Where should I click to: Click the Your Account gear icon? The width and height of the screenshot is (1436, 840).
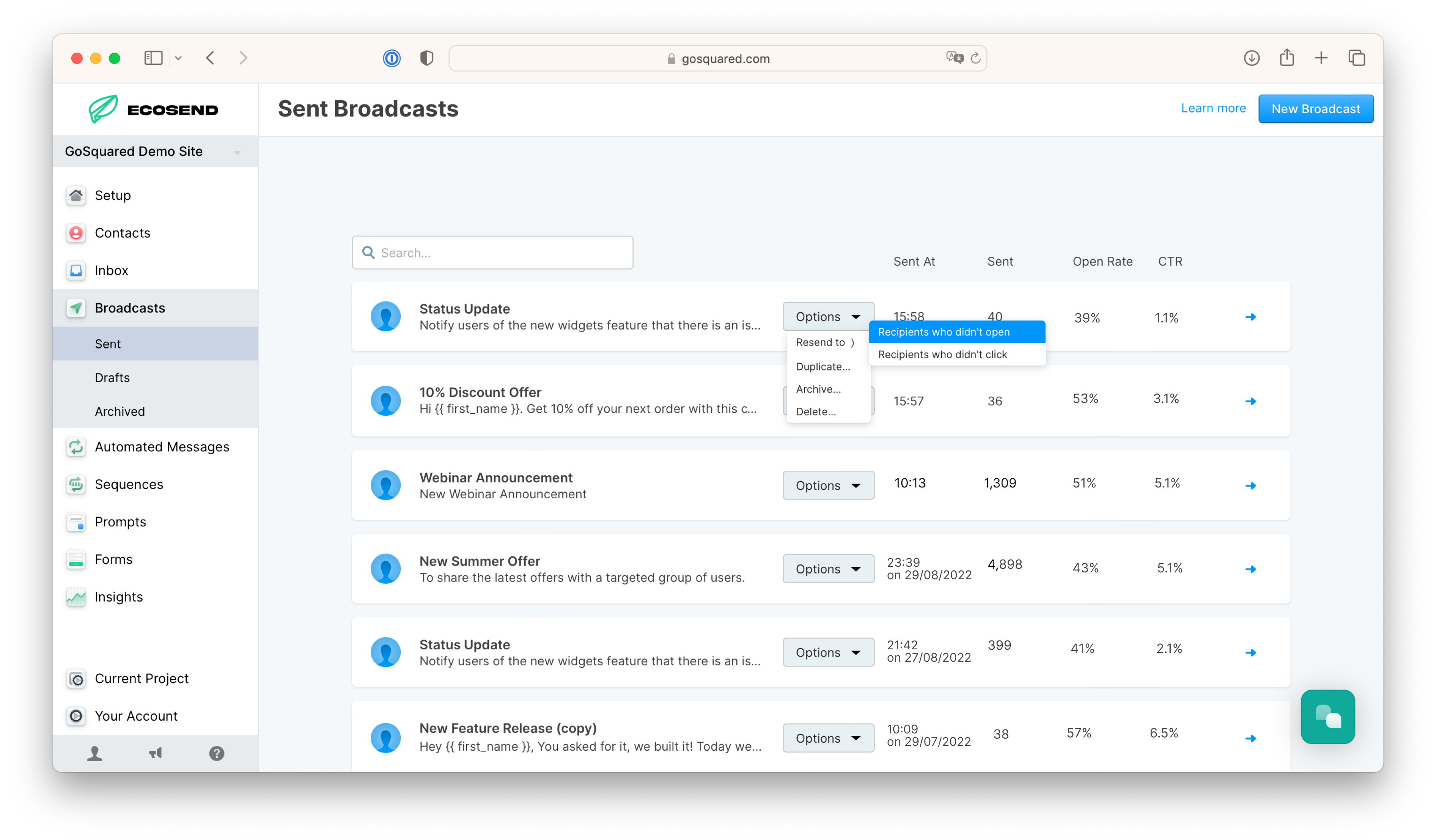click(x=76, y=716)
